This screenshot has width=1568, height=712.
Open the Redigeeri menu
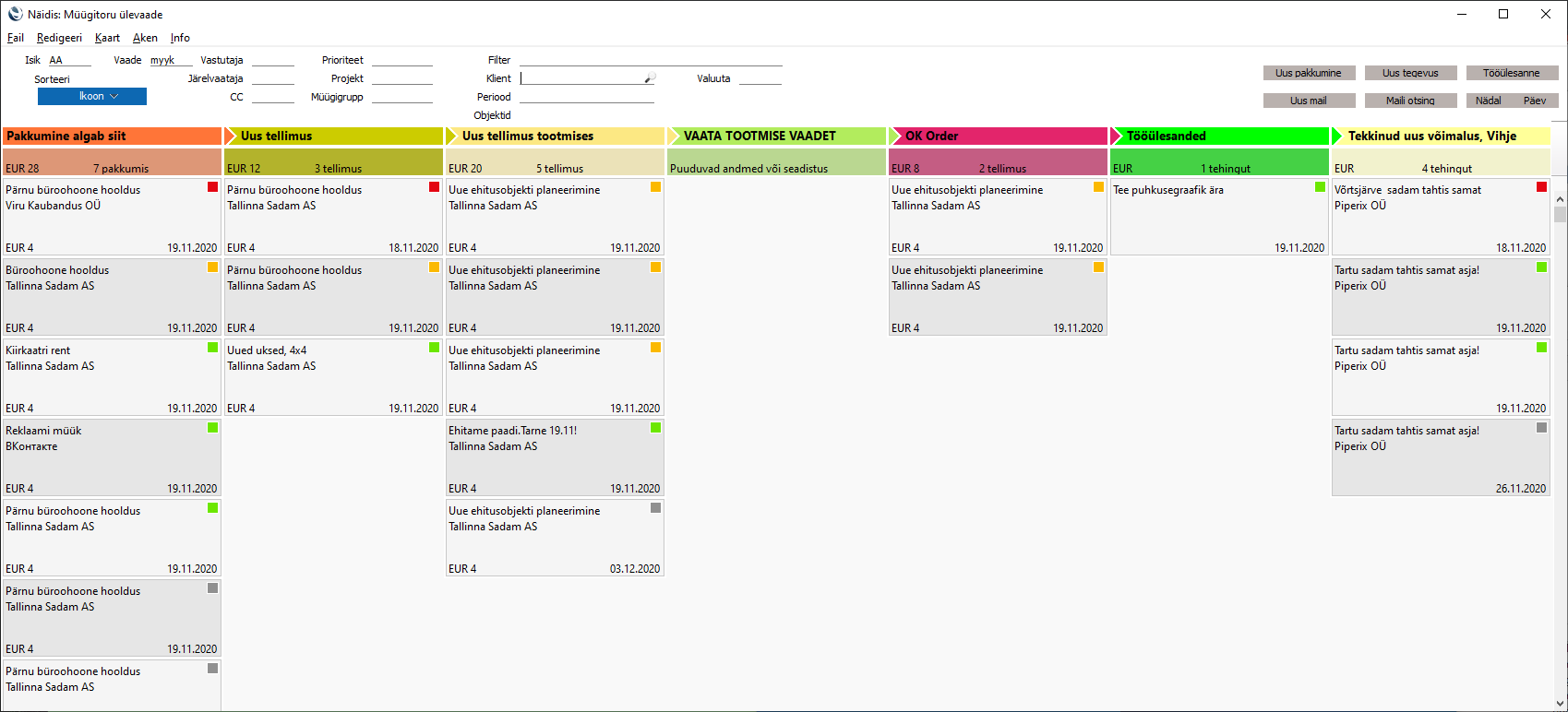[x=59, y=38]
